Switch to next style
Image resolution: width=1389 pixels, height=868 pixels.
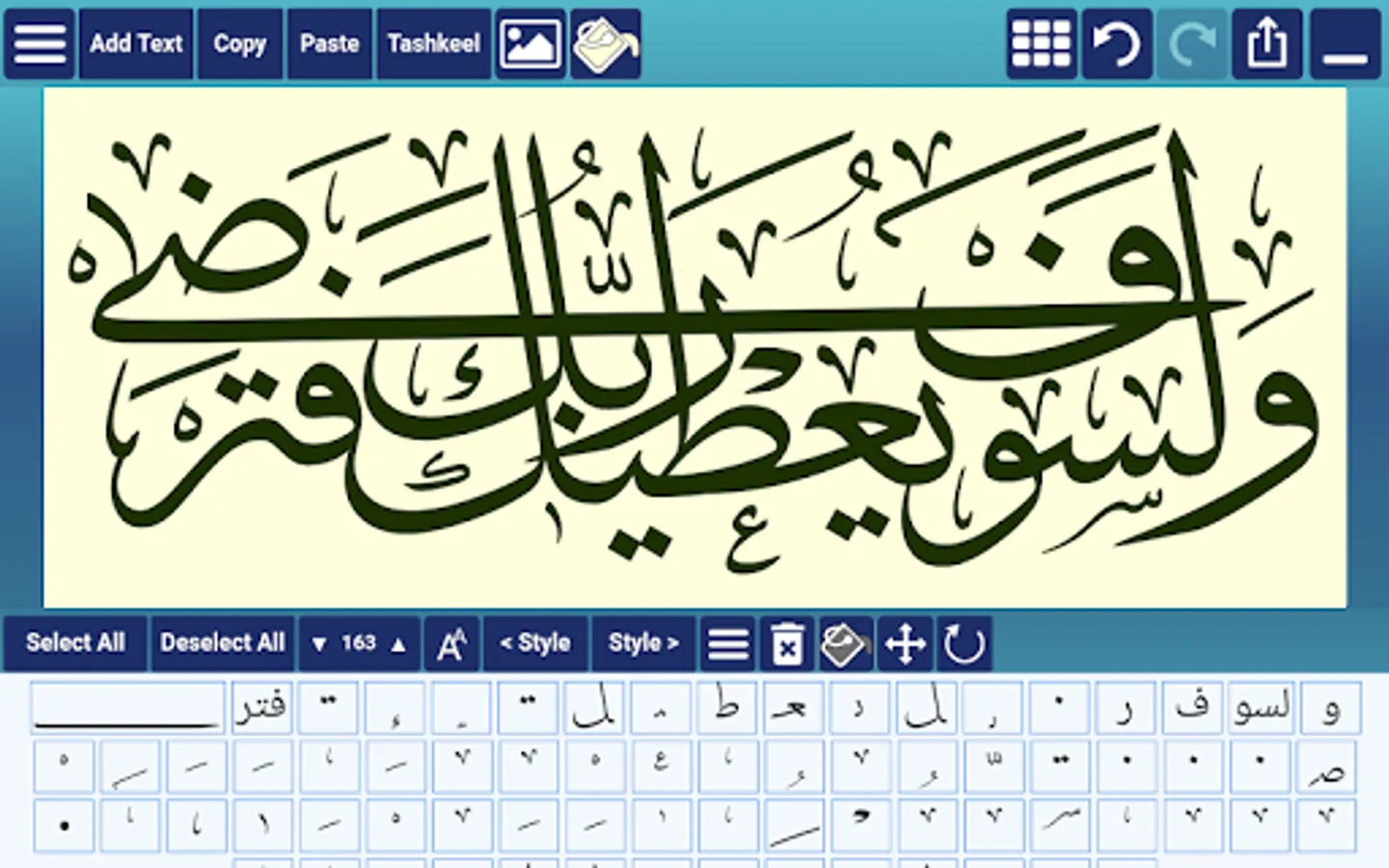643,643
